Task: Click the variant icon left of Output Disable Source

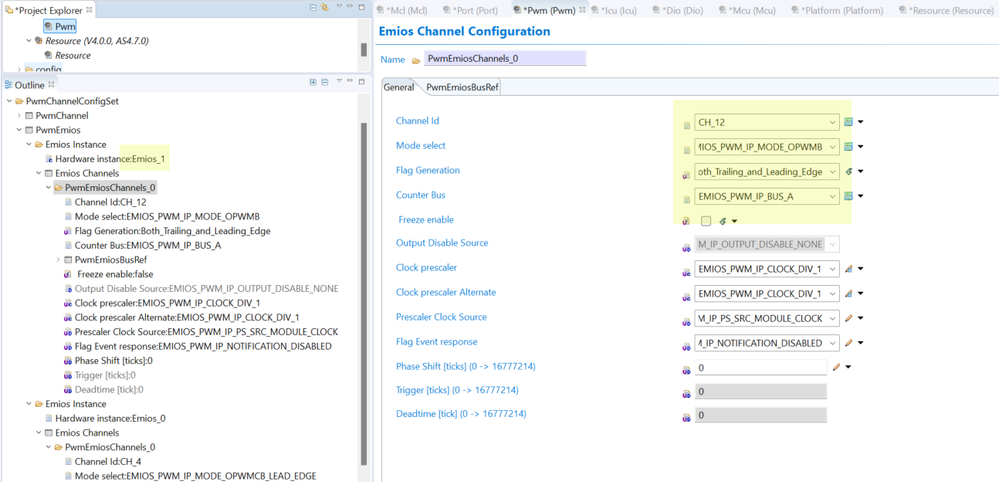Action: click(686, 247)
